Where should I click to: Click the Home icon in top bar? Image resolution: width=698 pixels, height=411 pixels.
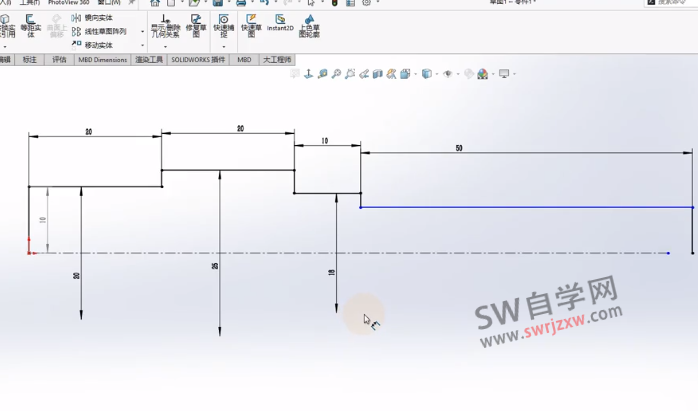tap(154, 3)
